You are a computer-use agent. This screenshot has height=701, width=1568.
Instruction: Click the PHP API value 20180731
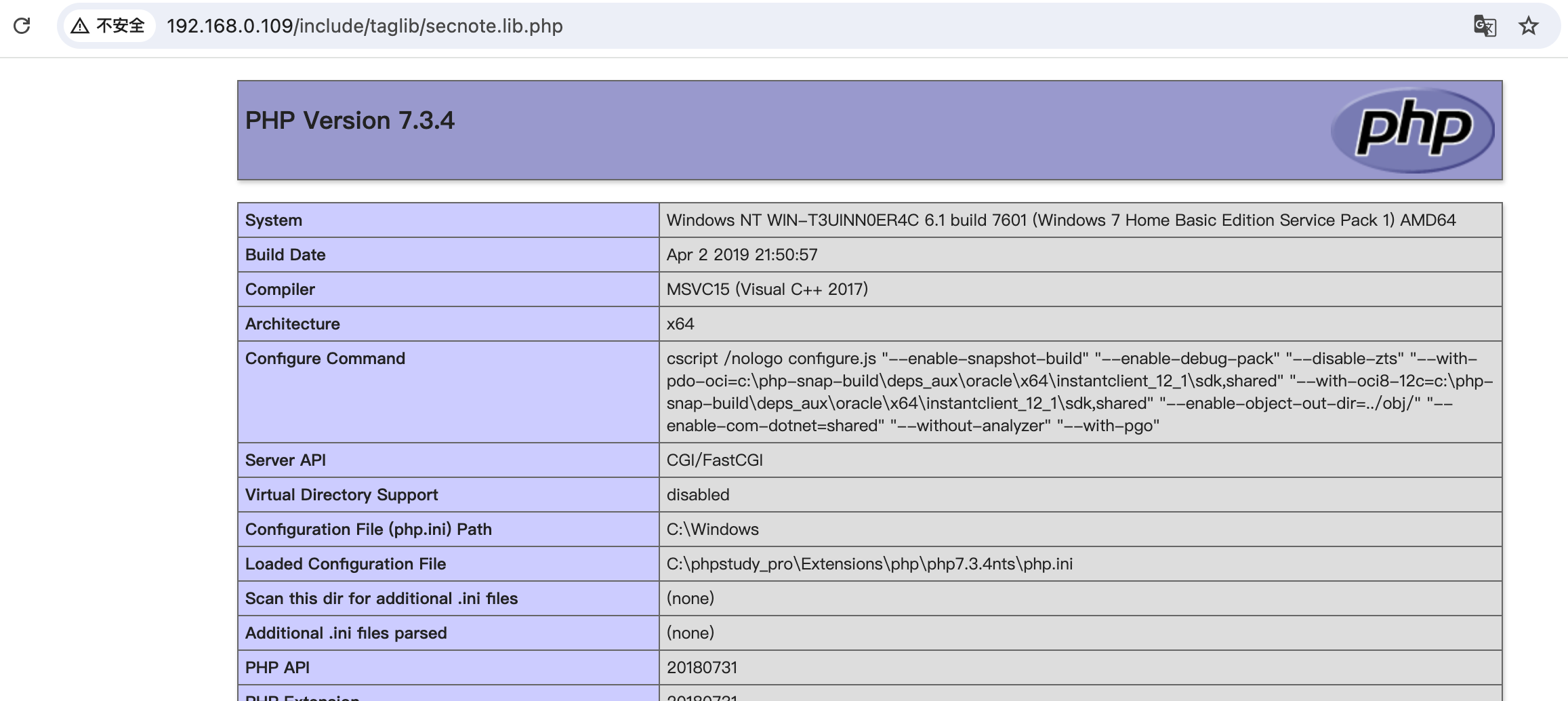pyautogui.click(x=702, y=667)
